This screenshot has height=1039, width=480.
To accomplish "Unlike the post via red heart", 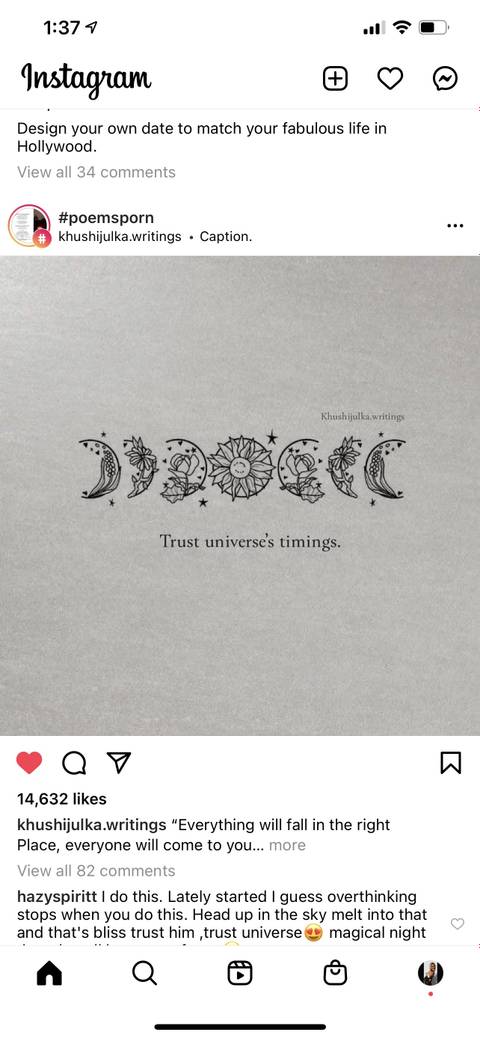I will click(29, 763).
